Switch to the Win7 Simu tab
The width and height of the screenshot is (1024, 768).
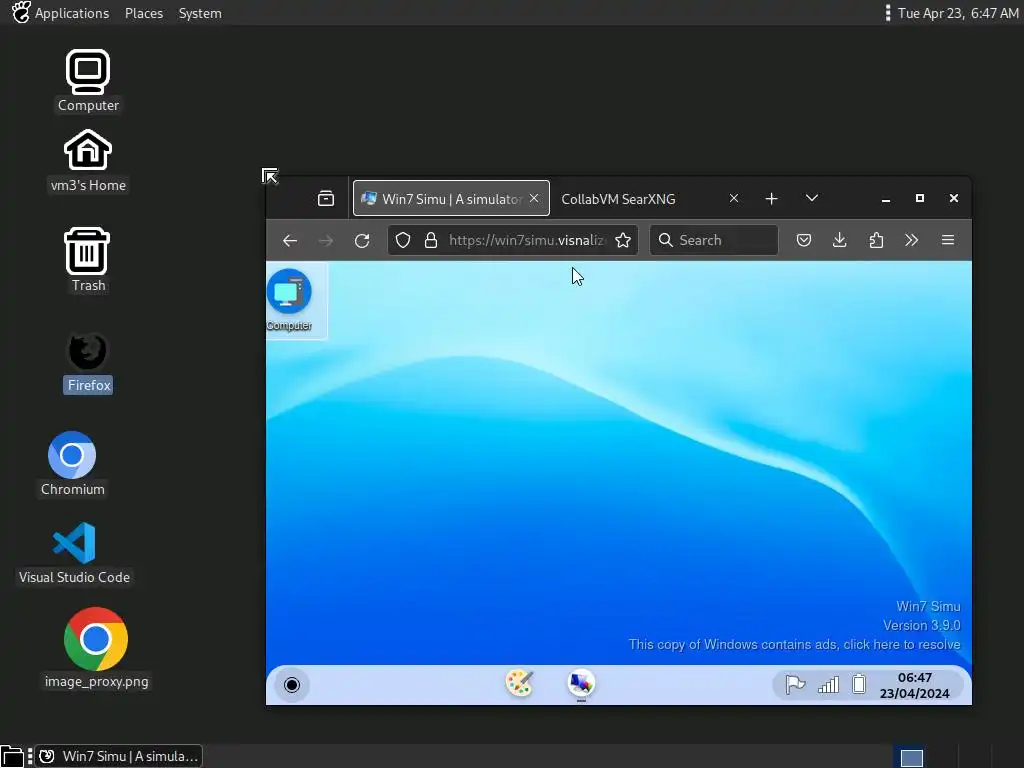pyautogui.click(x=451, y=199)
